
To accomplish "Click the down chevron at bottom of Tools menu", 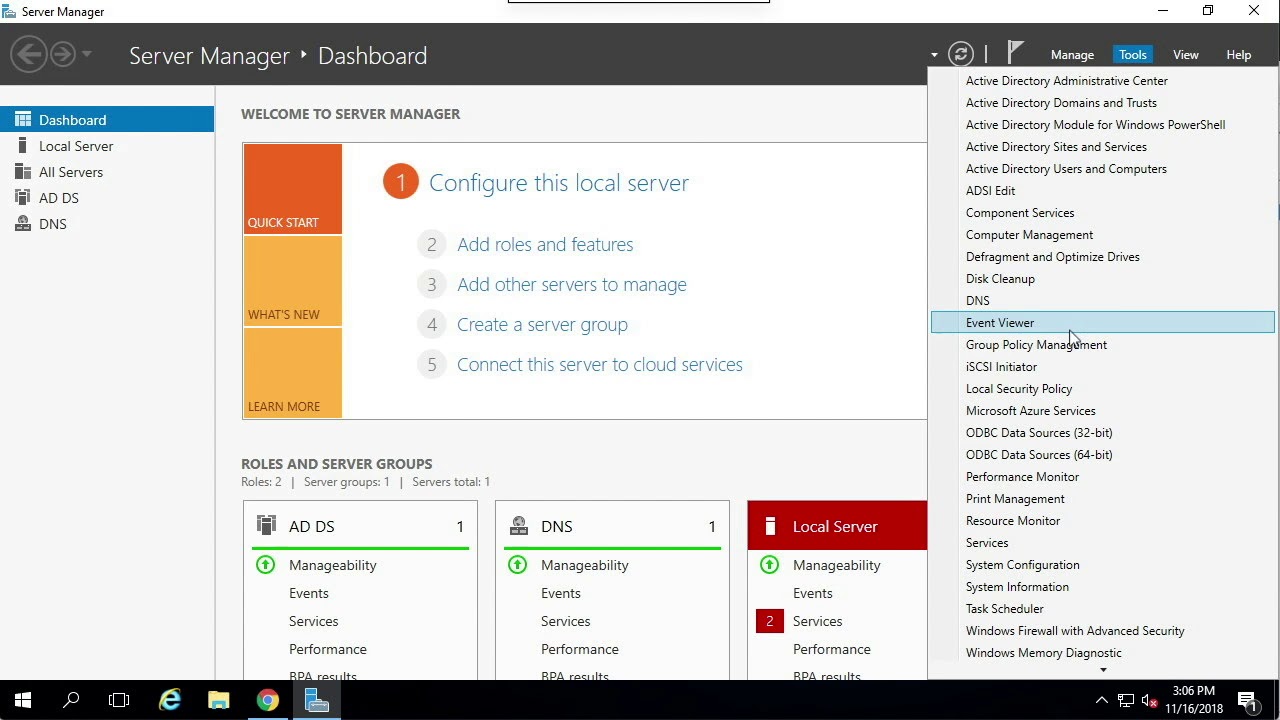I will [x=1103, y=668].
